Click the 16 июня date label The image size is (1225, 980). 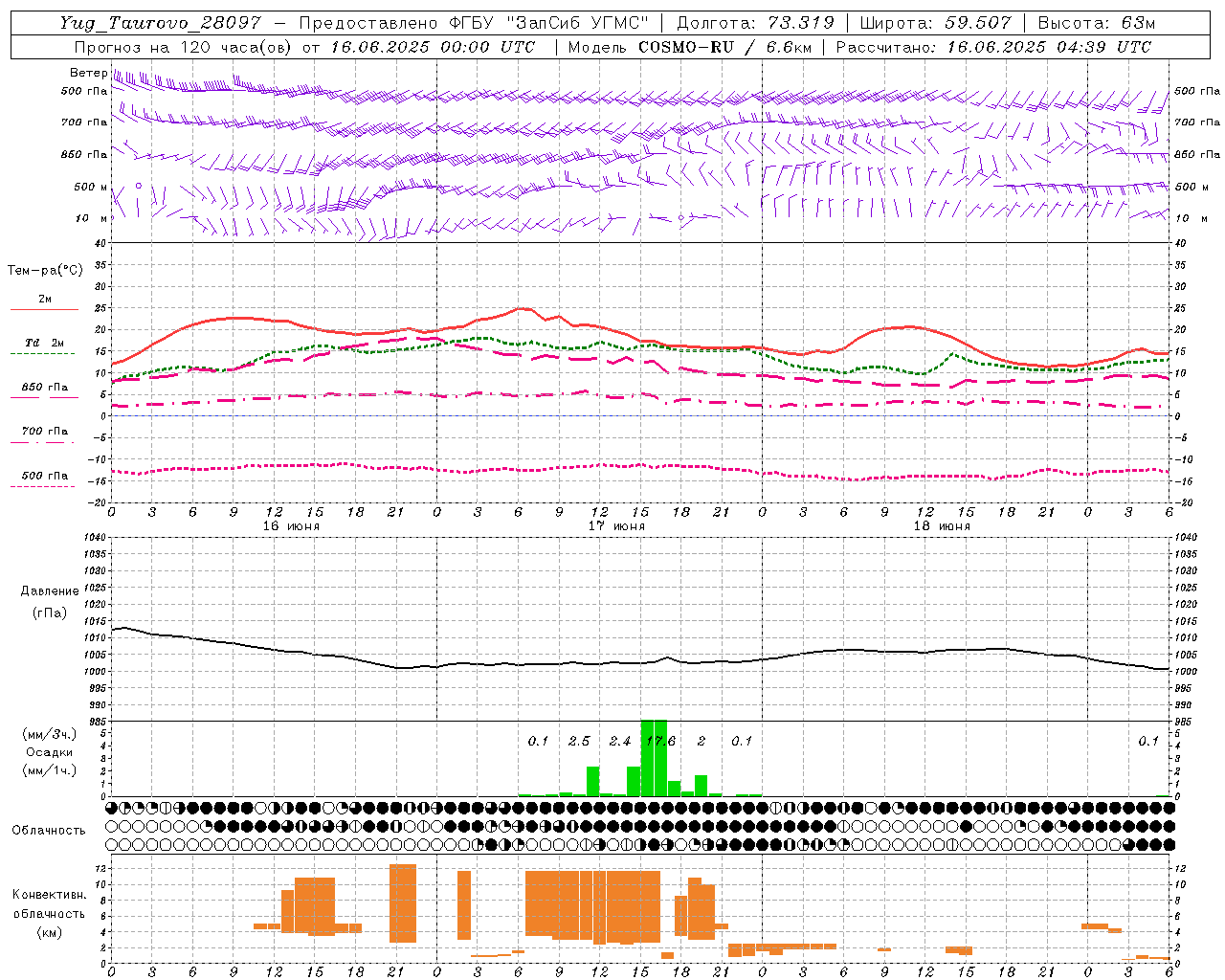[x=291, y=526]
